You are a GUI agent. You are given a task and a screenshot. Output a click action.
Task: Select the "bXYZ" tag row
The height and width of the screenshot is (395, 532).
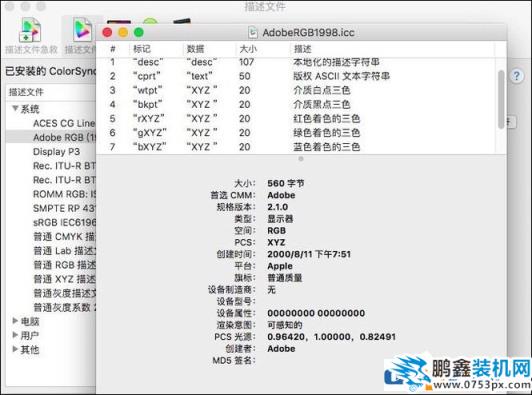tap(297, 147)
